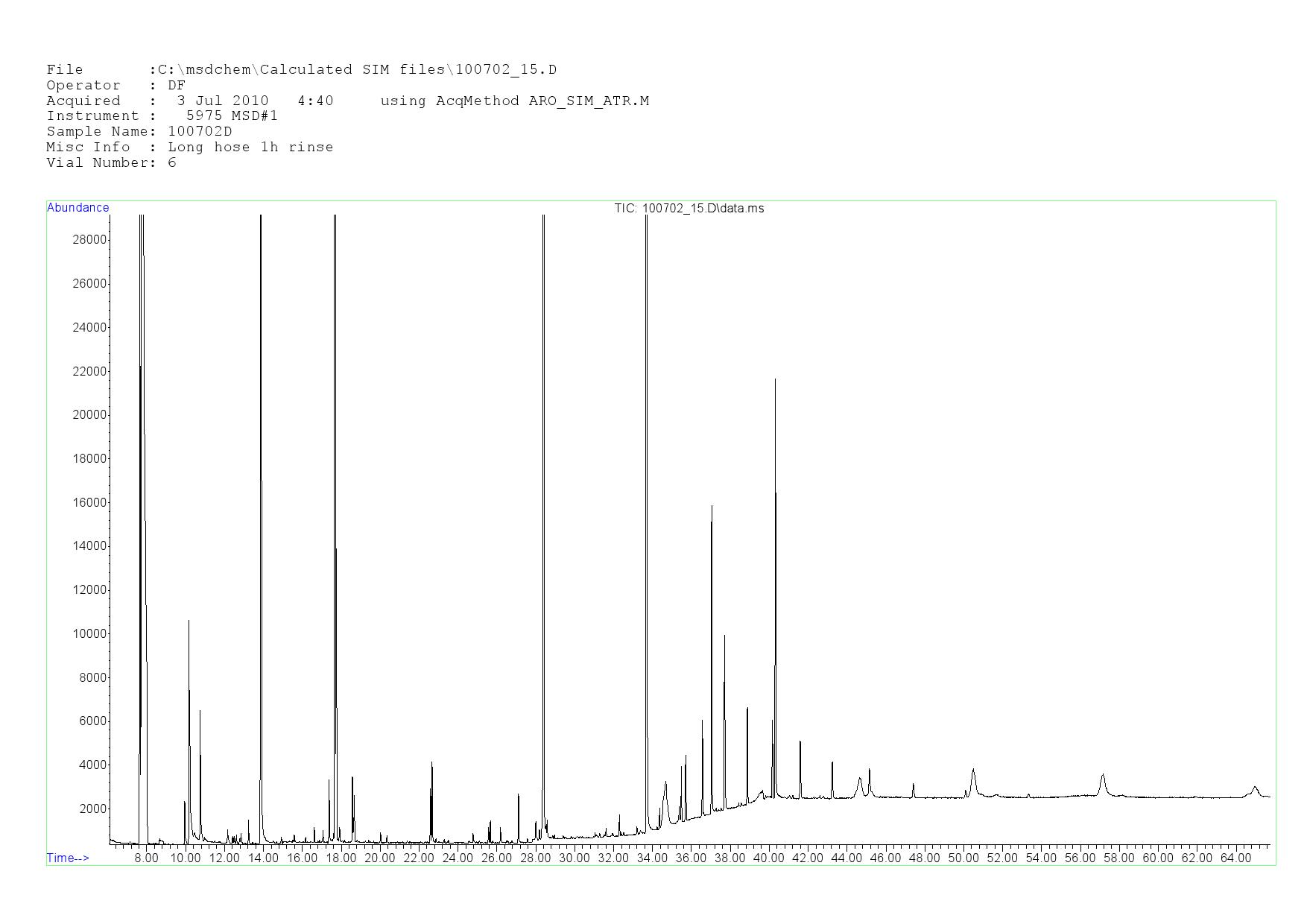Click the "Time-->" x-axis label
1307x924 pixels.
68,858
